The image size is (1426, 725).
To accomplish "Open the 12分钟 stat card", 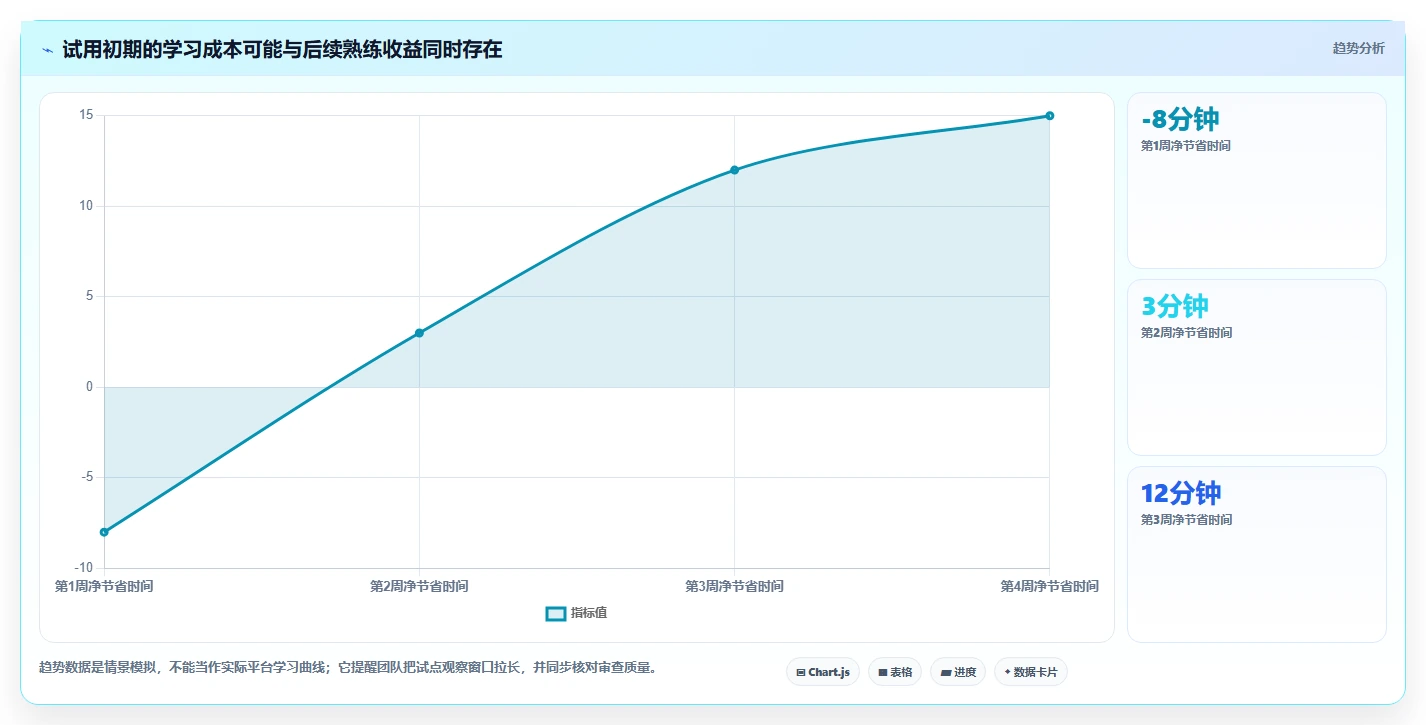I will pos(1257,554).
